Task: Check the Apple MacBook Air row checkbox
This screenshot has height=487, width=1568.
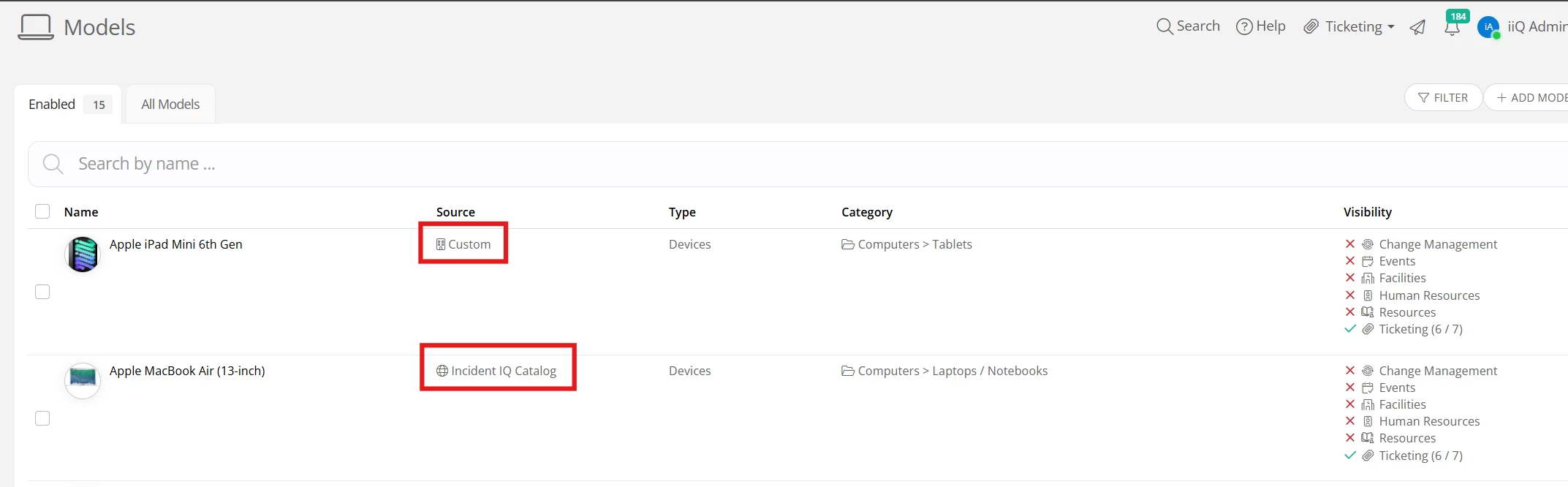Action: click(x=42, y=418)
